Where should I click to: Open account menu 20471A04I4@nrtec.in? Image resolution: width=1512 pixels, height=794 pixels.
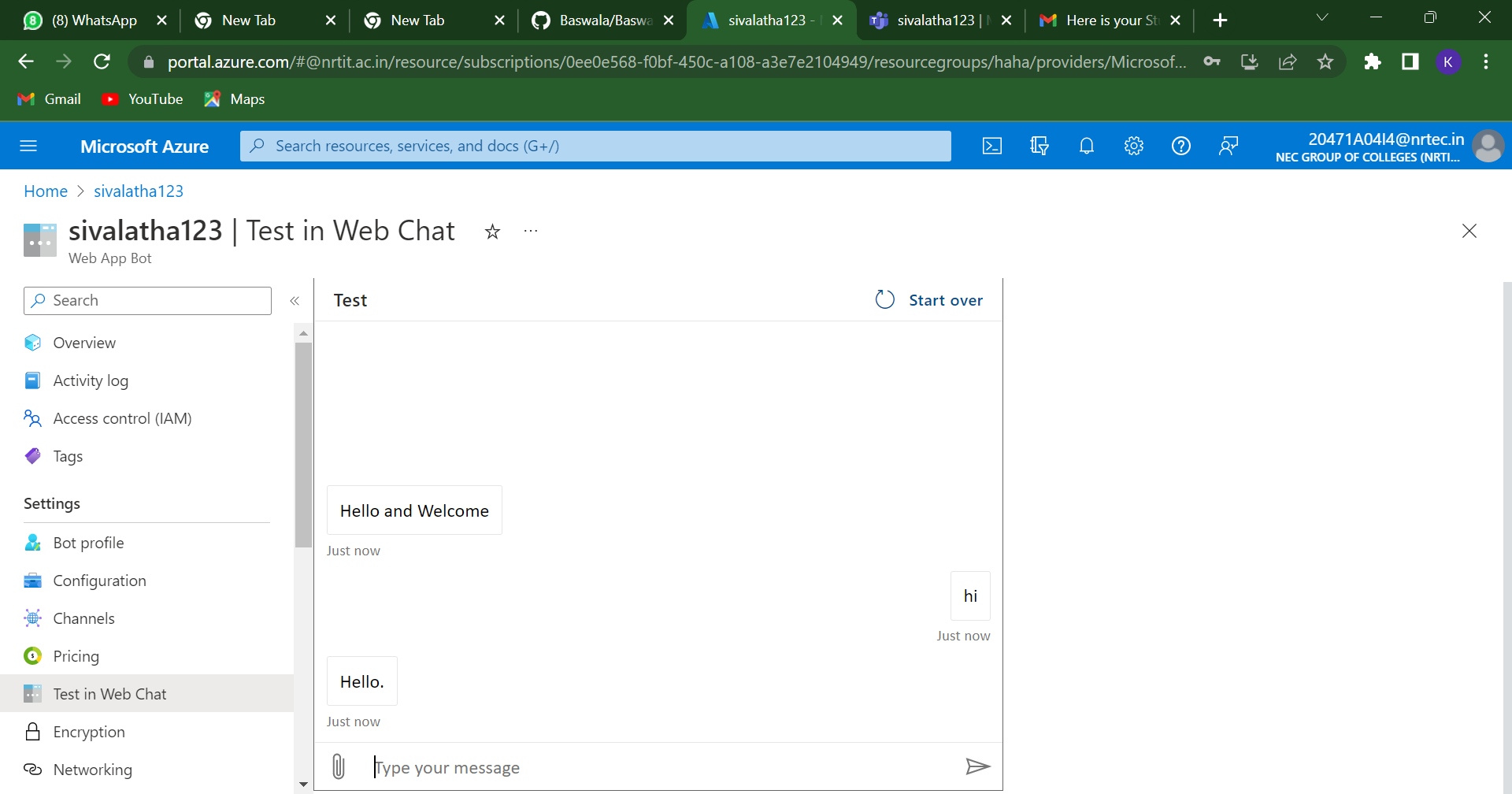click(x=1389, y=147)
